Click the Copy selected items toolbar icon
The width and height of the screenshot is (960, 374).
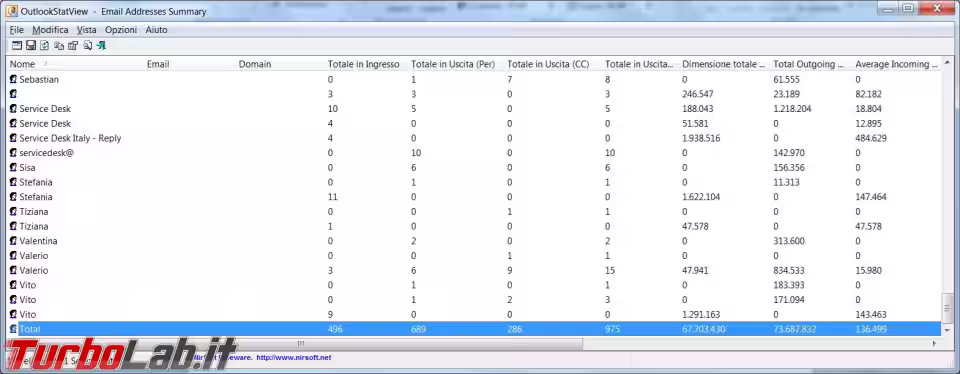click(59, 45)
